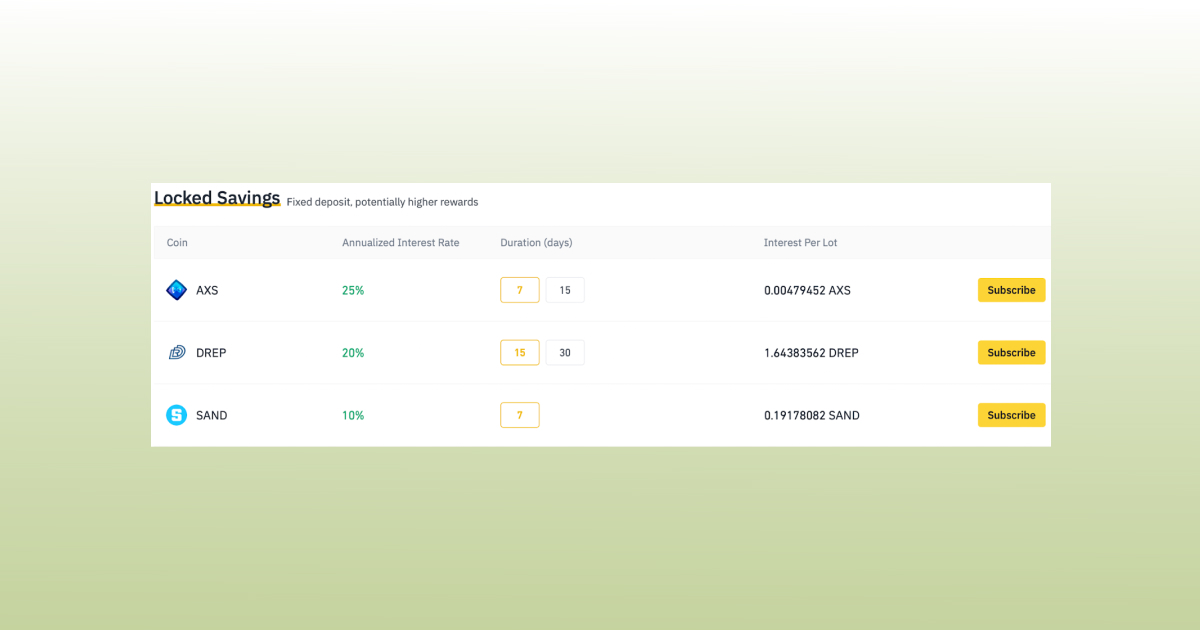Click the AXS coin icon
The image size is (1200, 630).
pyautogui.click(x=177, y=290)
